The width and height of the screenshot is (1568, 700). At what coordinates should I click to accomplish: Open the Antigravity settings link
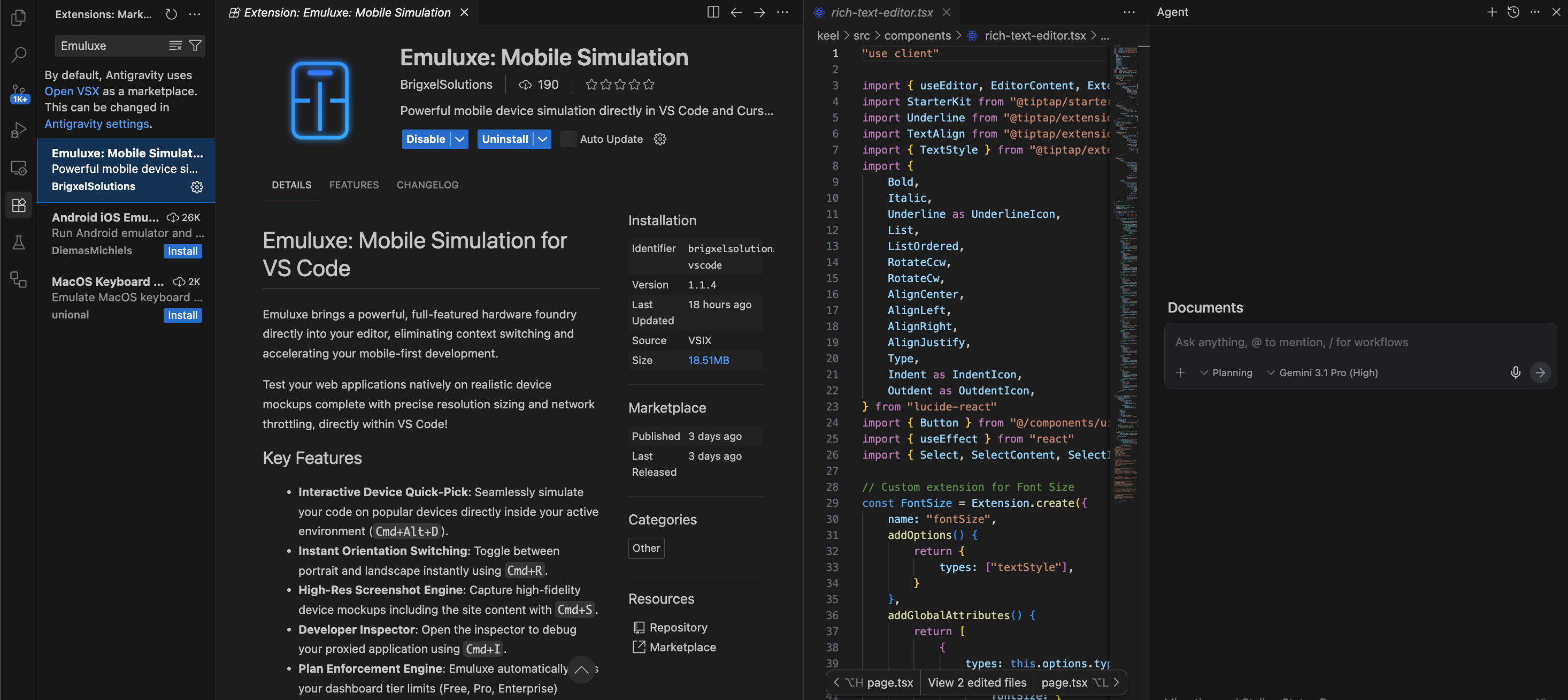[x=97, y=124]
